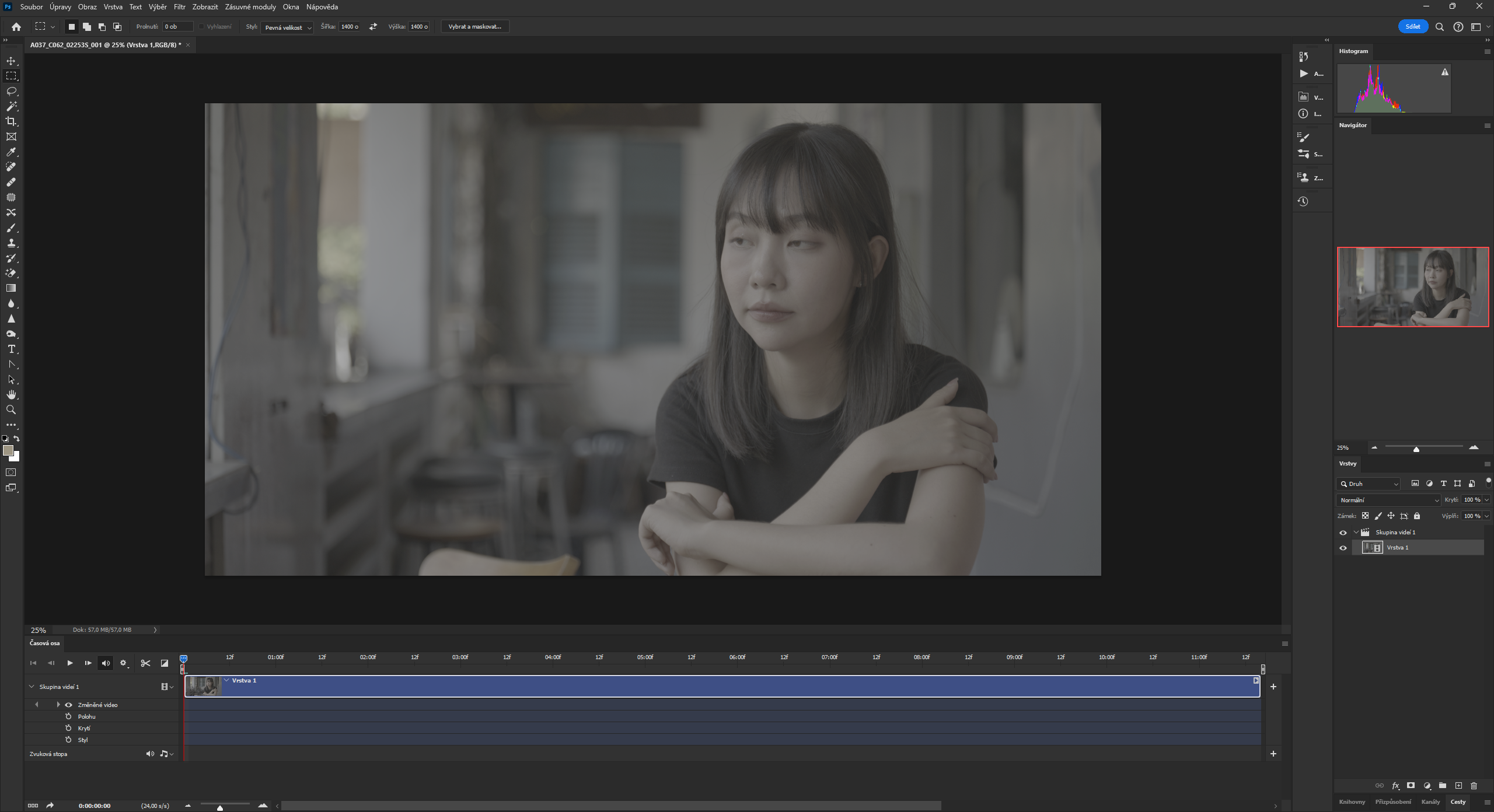The height and width of the screenshot is (812, 1494).
Task: Open the Normální blend mode dropdown
Action: 1388,500
